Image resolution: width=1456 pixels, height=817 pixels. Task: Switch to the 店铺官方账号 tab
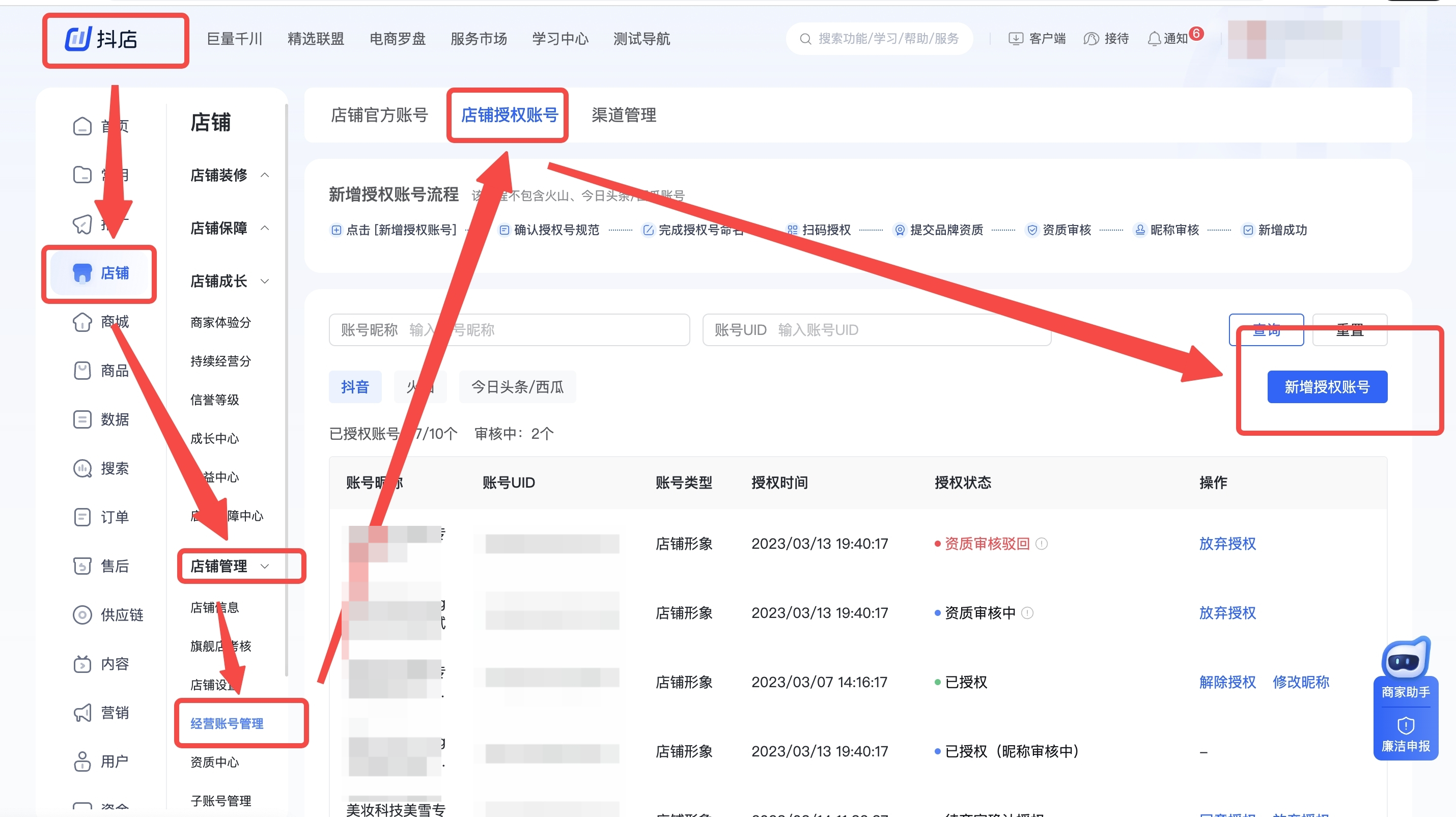click(379, 115)
